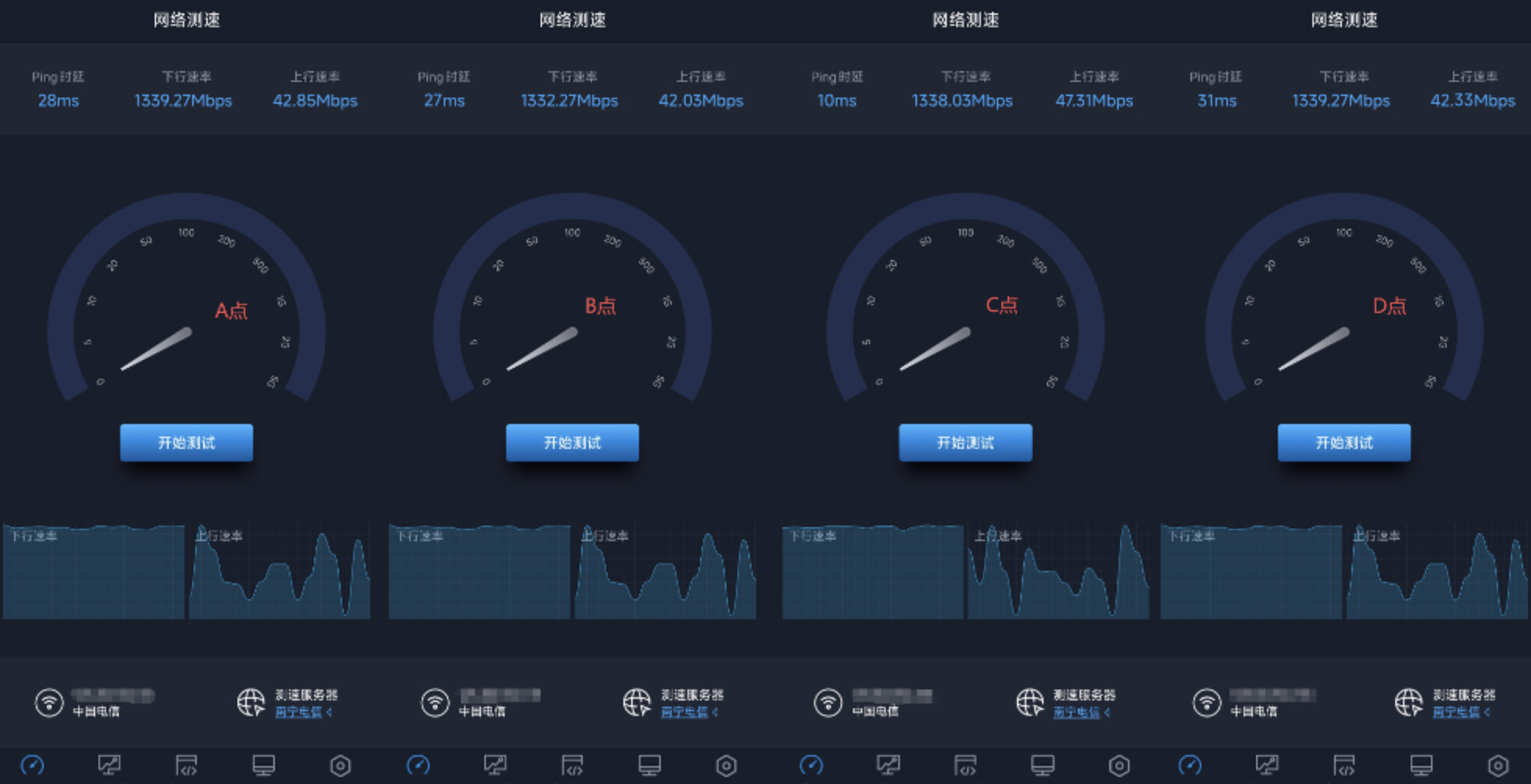The height and width of the screenshot is (784, 1531).
Task: Open hexagon settings icon in B点 panel
Action: 726,765
